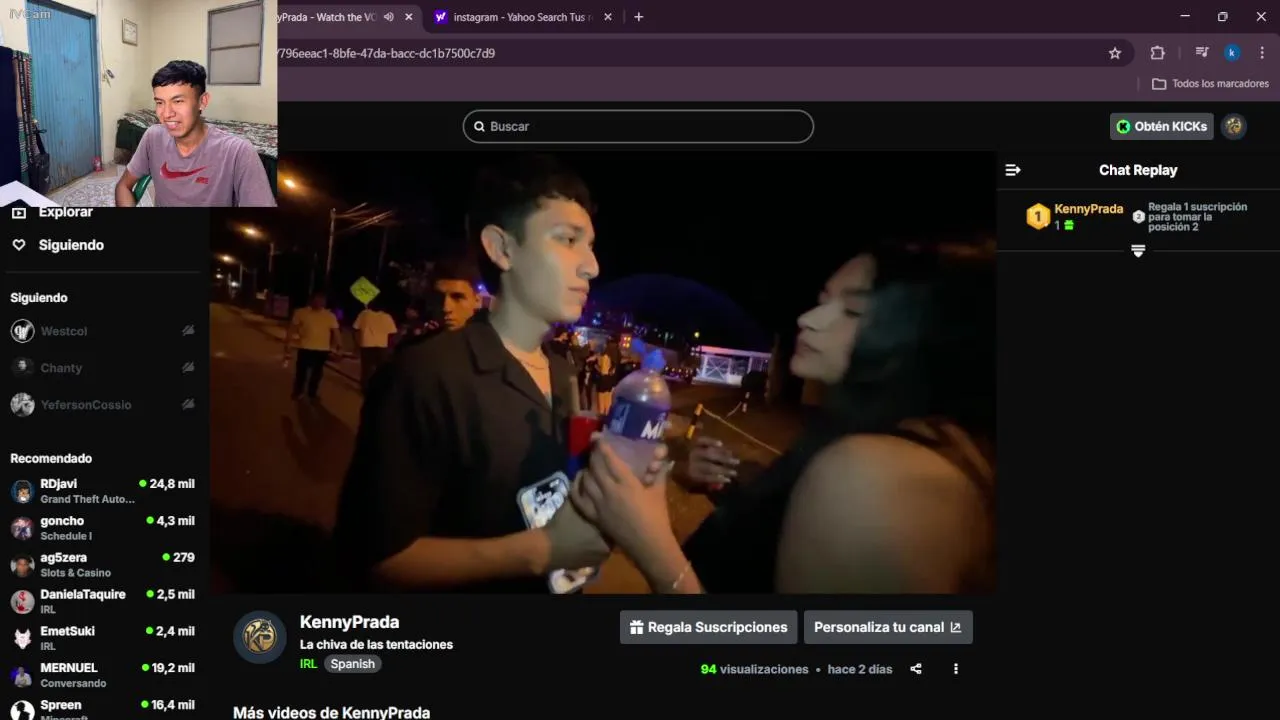
Task: Open a new browser tab
Action: [638, 17]
